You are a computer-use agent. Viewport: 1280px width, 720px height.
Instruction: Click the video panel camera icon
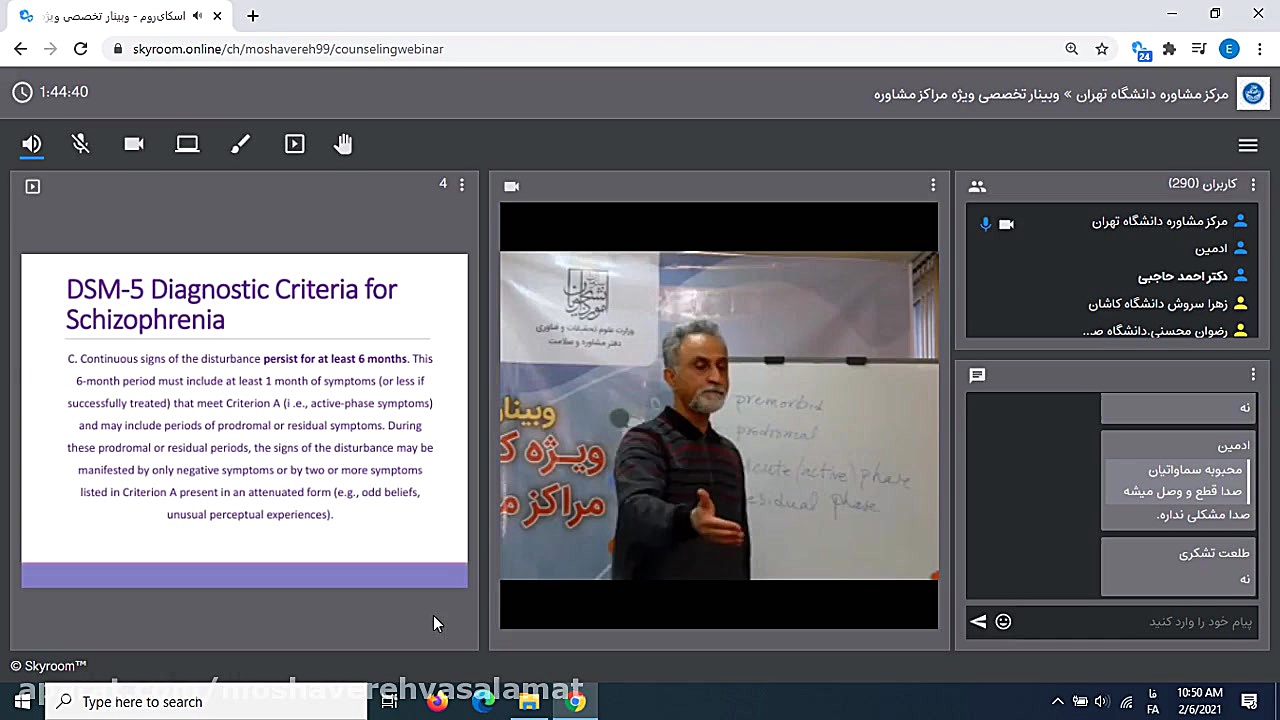pos(512,186)
